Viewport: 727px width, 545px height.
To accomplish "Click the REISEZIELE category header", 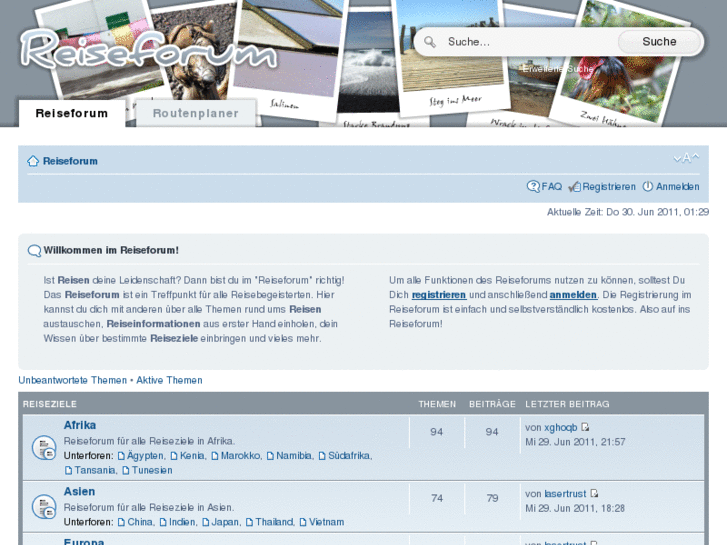I will pos(50,404).
